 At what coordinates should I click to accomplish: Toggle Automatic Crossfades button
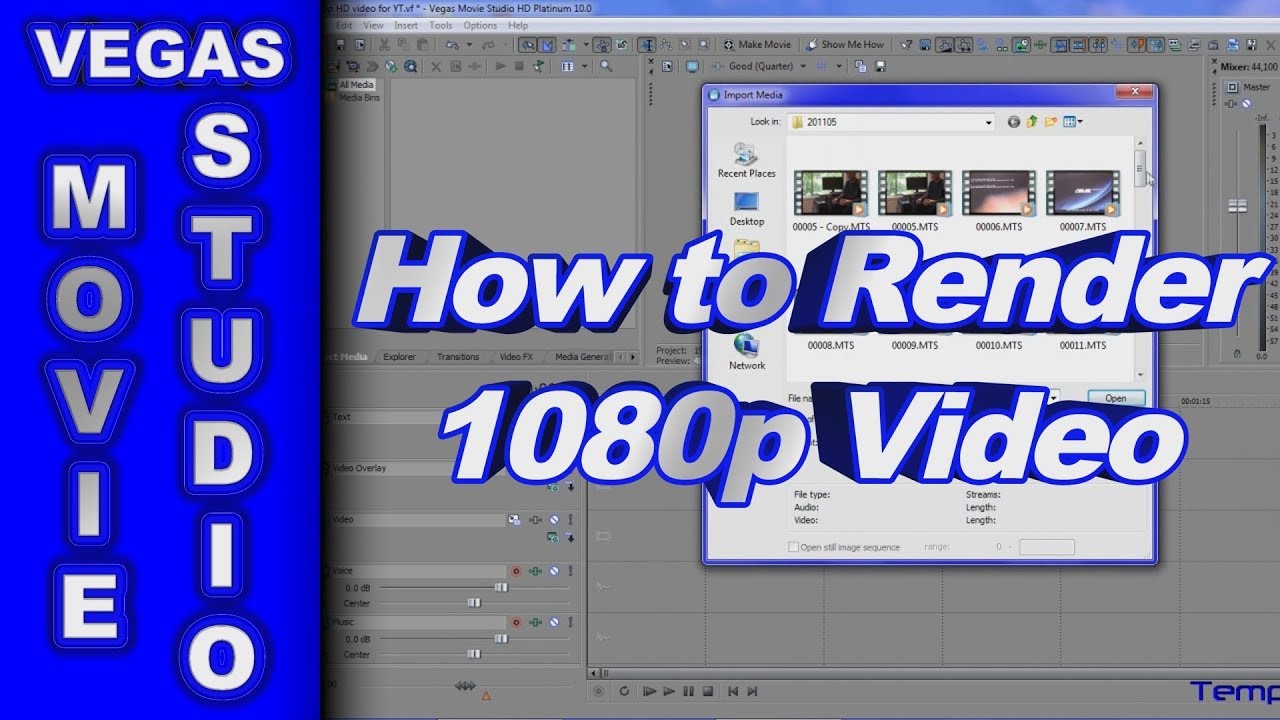[x=546, y=45]
